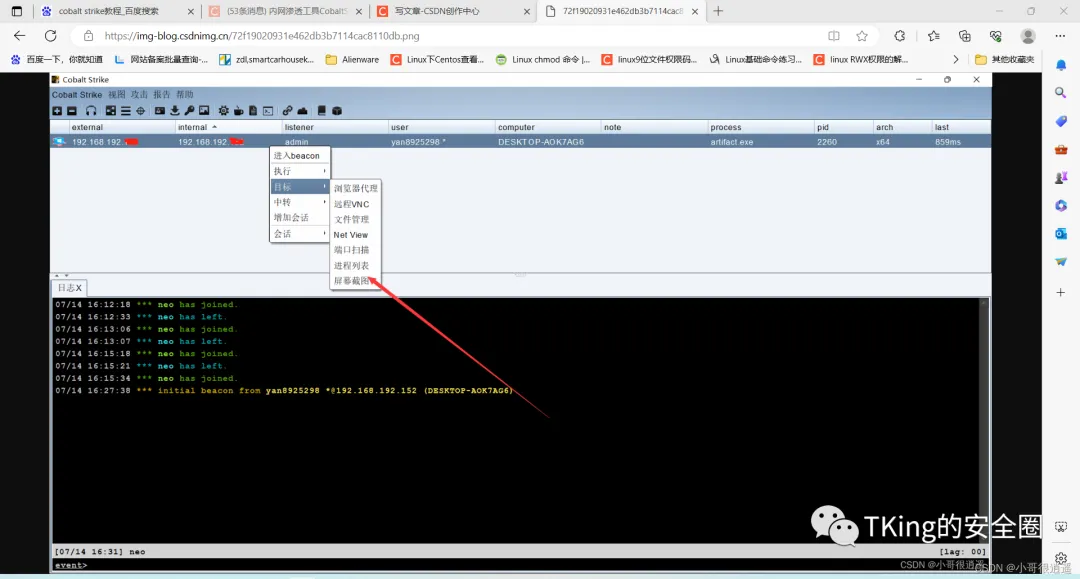1080x579 pixels.
Task: Click the event log vertical scrollbar
Action: tap(985, 420)
